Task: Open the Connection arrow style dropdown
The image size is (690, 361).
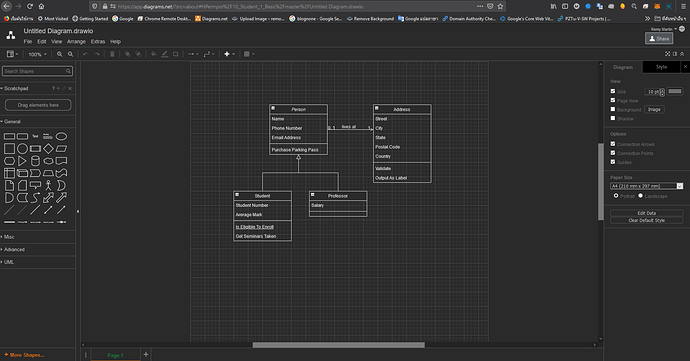Action: click(193, 54)
